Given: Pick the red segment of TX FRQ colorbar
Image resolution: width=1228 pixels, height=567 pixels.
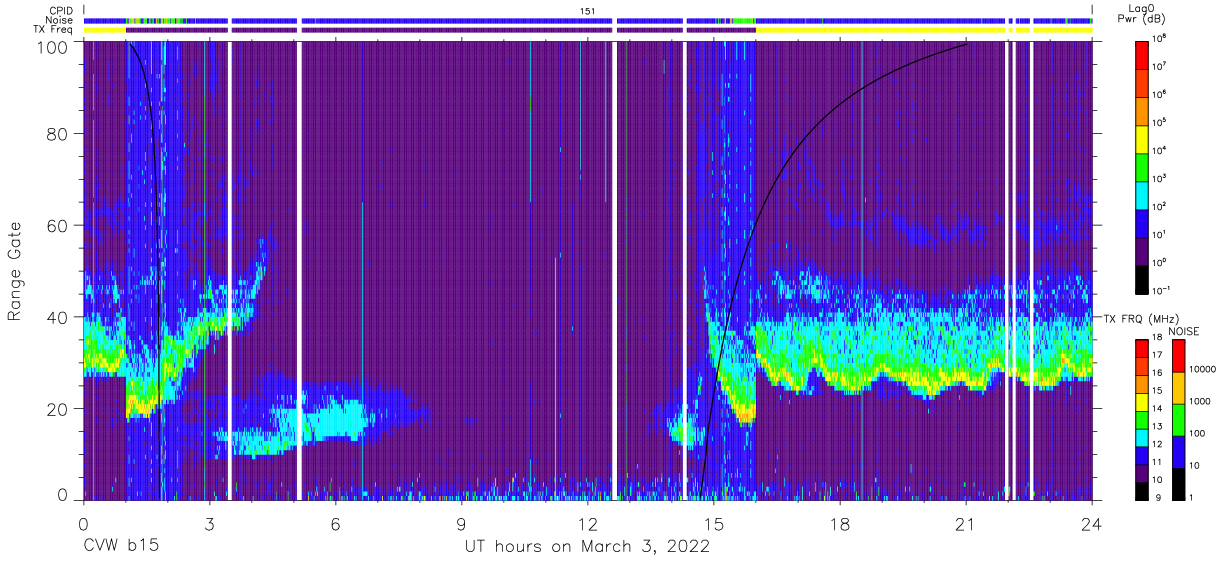Looking at the screenshot, I should point(1143,348).
